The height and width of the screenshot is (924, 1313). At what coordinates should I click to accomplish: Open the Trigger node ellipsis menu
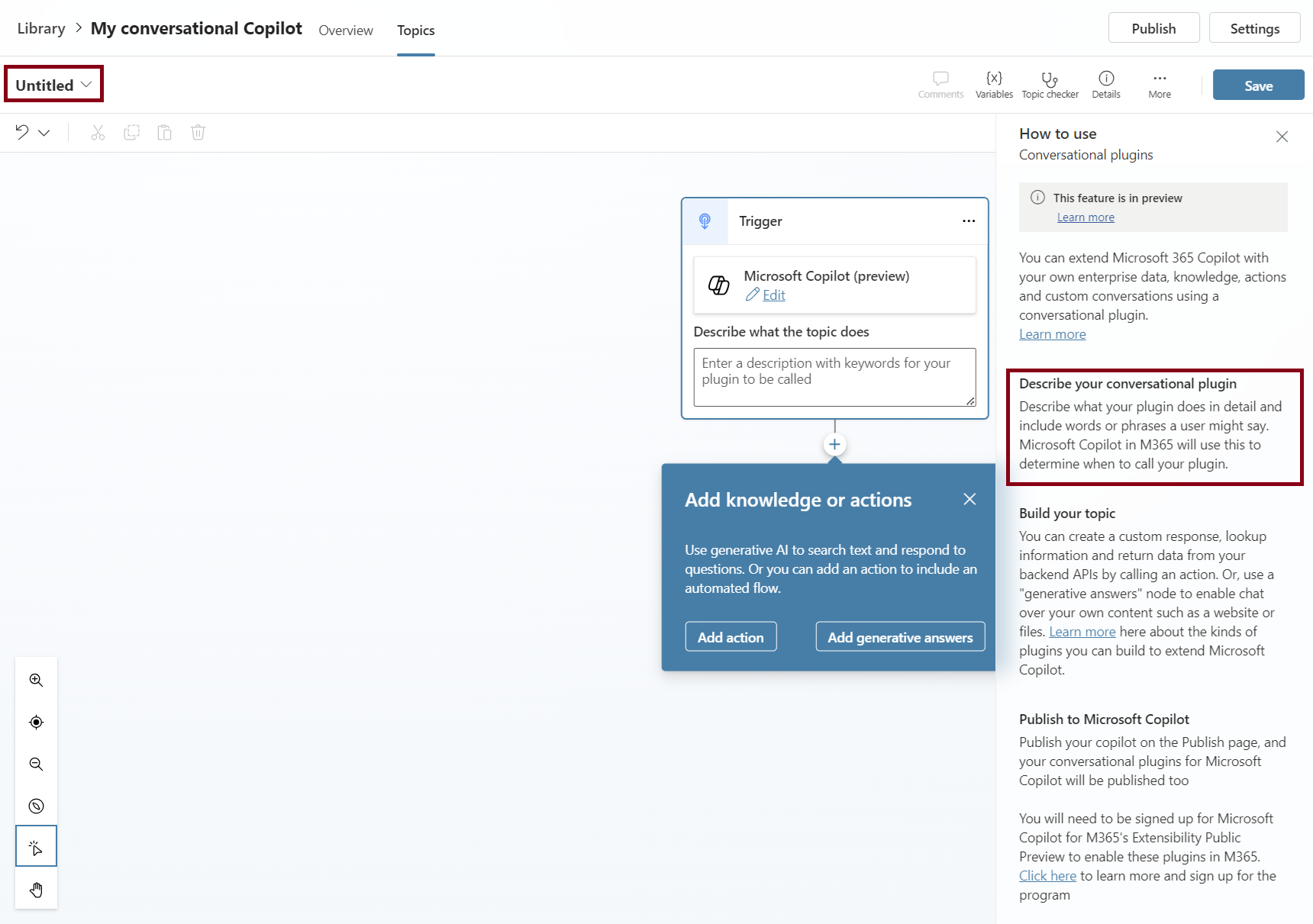point(968,221)
